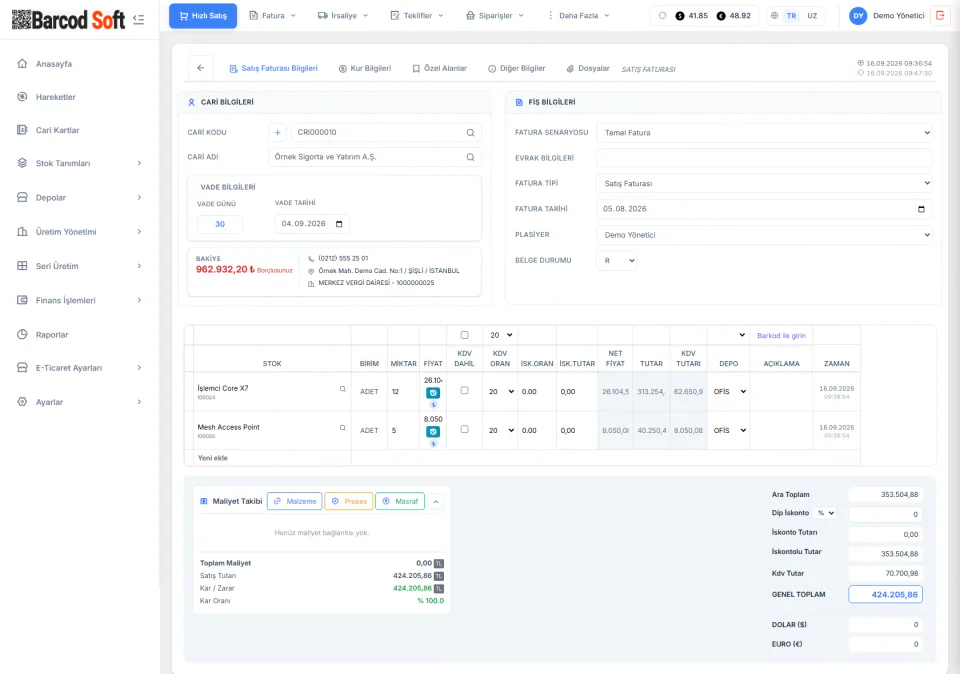960x674 pixels.
Task: Collapse the sidebar with the menu icon
Action: click(139, 20)
